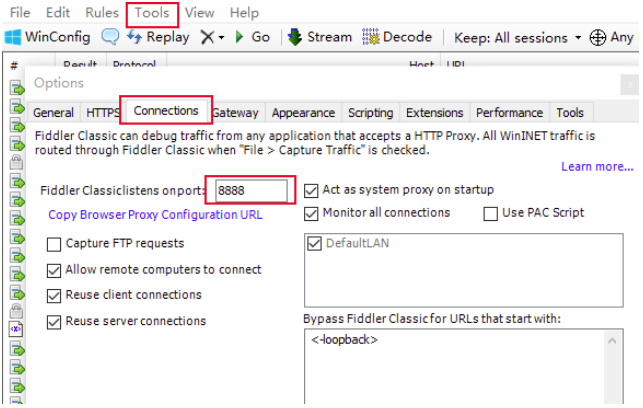Viewport: 643px width, 408px height.
Task: Switch to the Extensions tab
Action: pos(434,112)
